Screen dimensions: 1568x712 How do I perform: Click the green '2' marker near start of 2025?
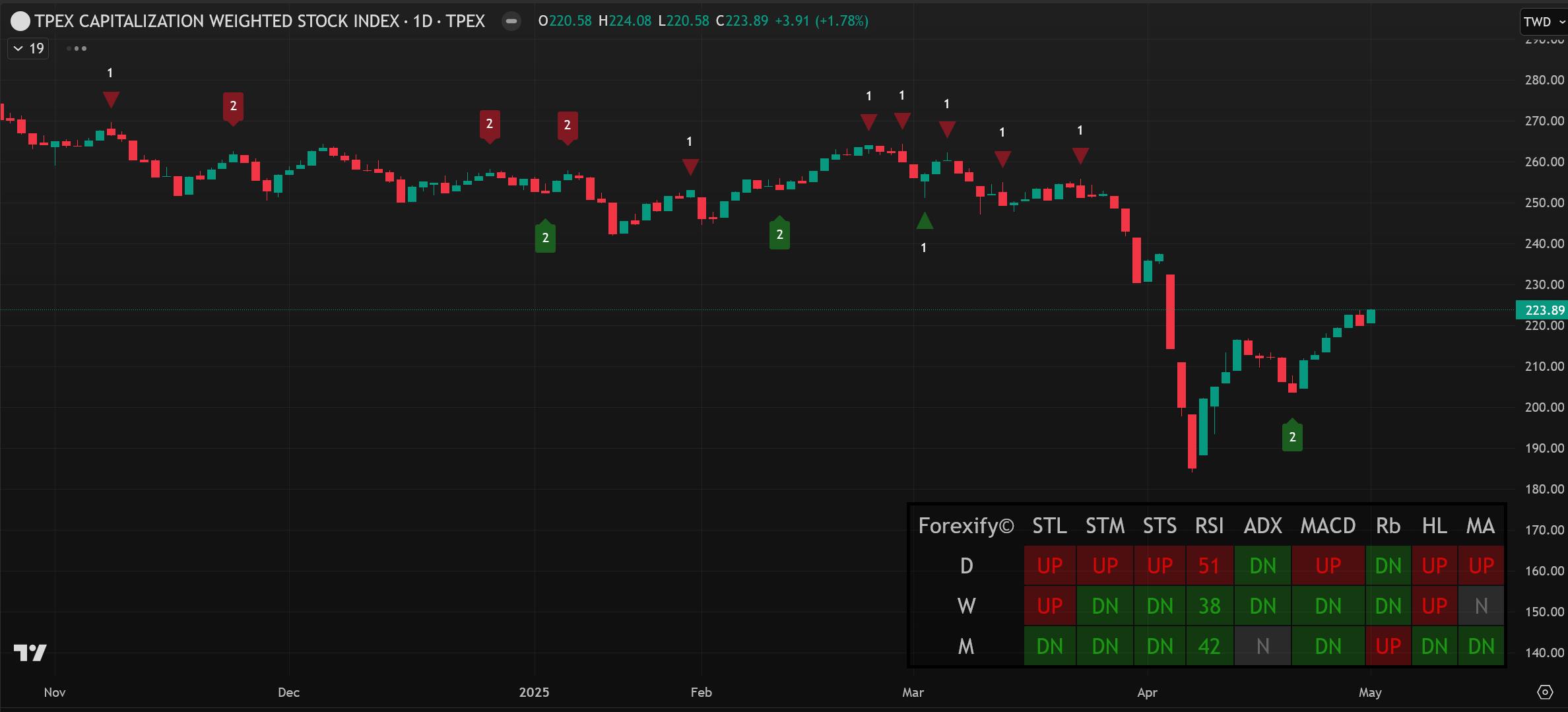point(545,237)
